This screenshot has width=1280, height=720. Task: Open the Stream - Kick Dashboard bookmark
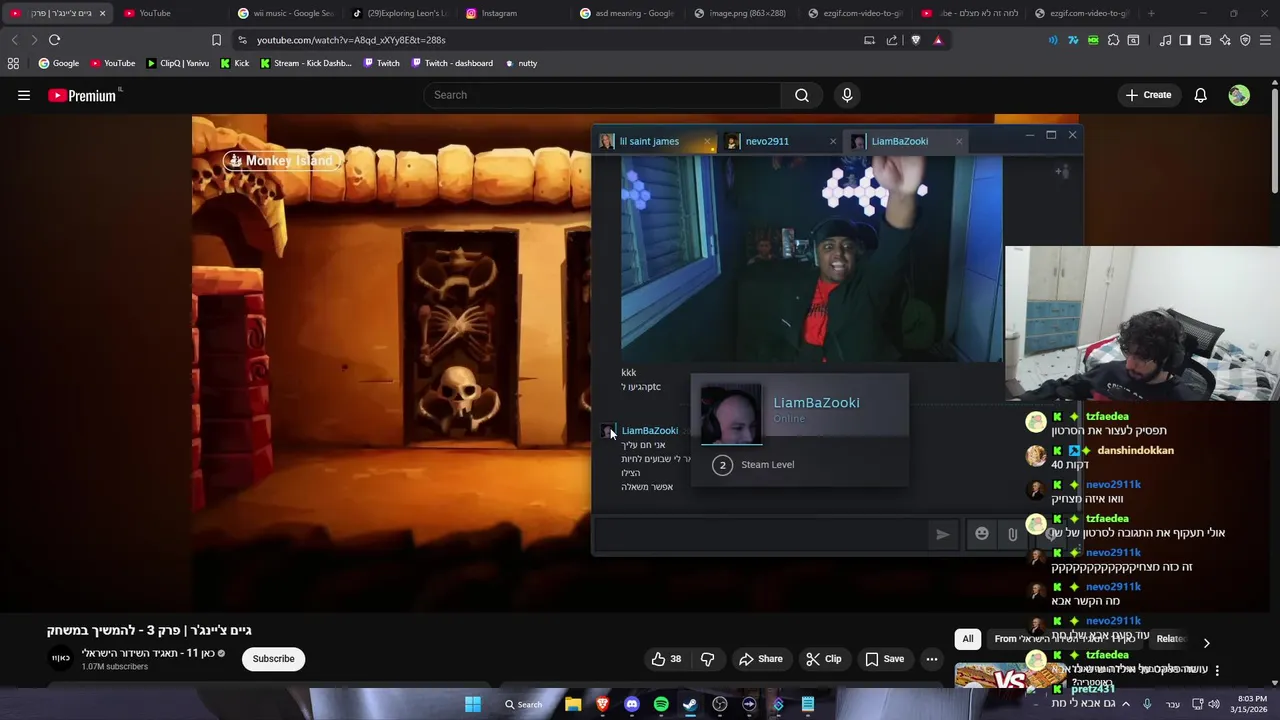click(x=305, y=63)
